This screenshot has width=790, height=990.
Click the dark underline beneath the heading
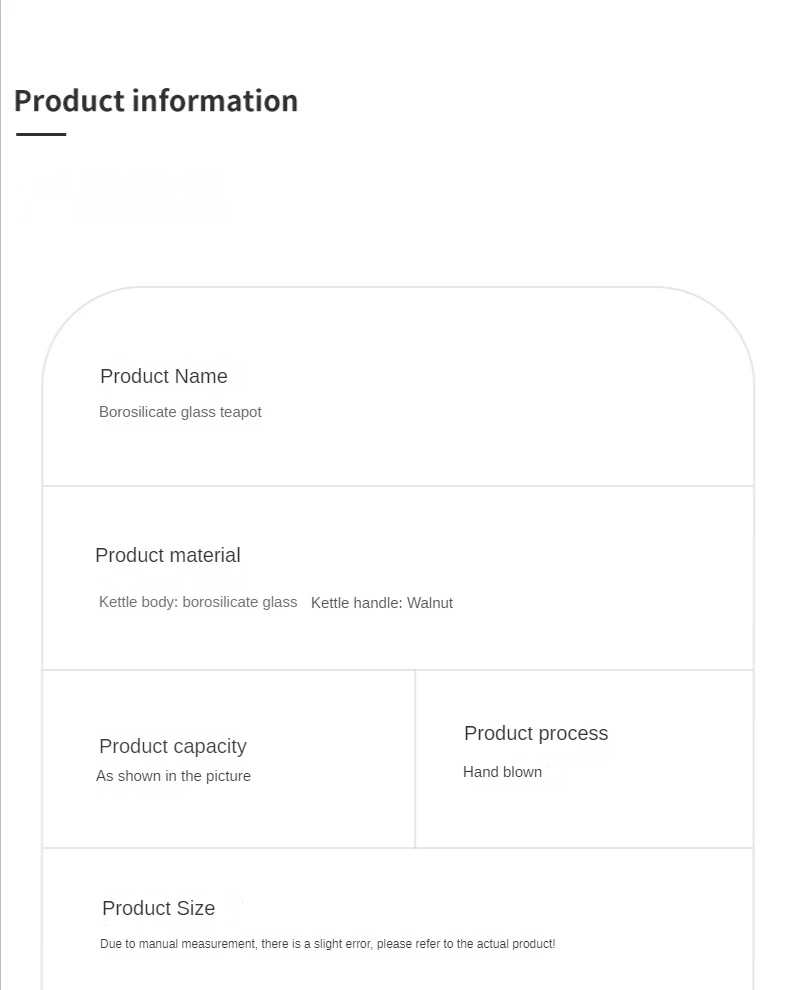41,134
